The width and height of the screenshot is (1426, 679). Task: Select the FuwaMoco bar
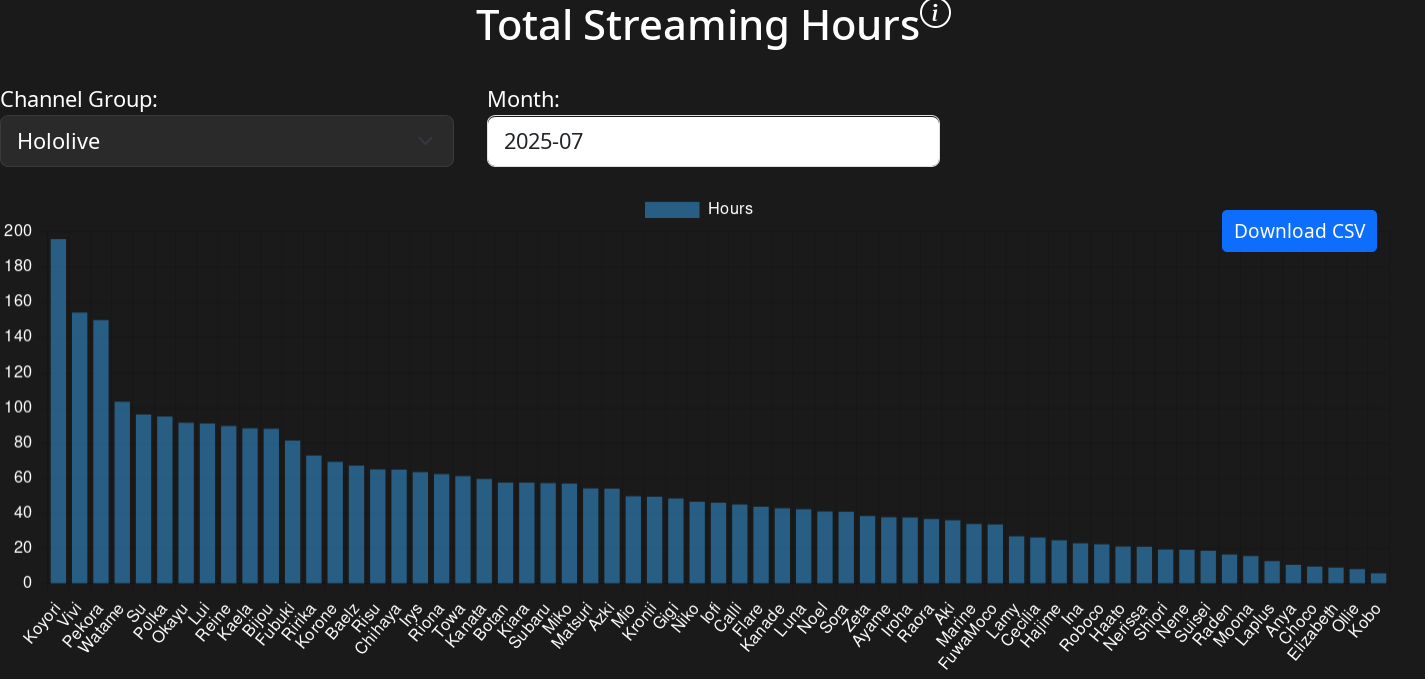tap(995, 554)
